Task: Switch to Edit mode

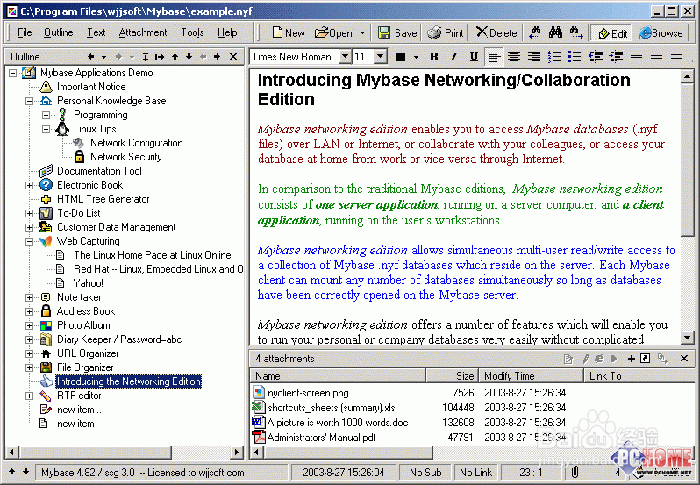Action: [612, 33]
